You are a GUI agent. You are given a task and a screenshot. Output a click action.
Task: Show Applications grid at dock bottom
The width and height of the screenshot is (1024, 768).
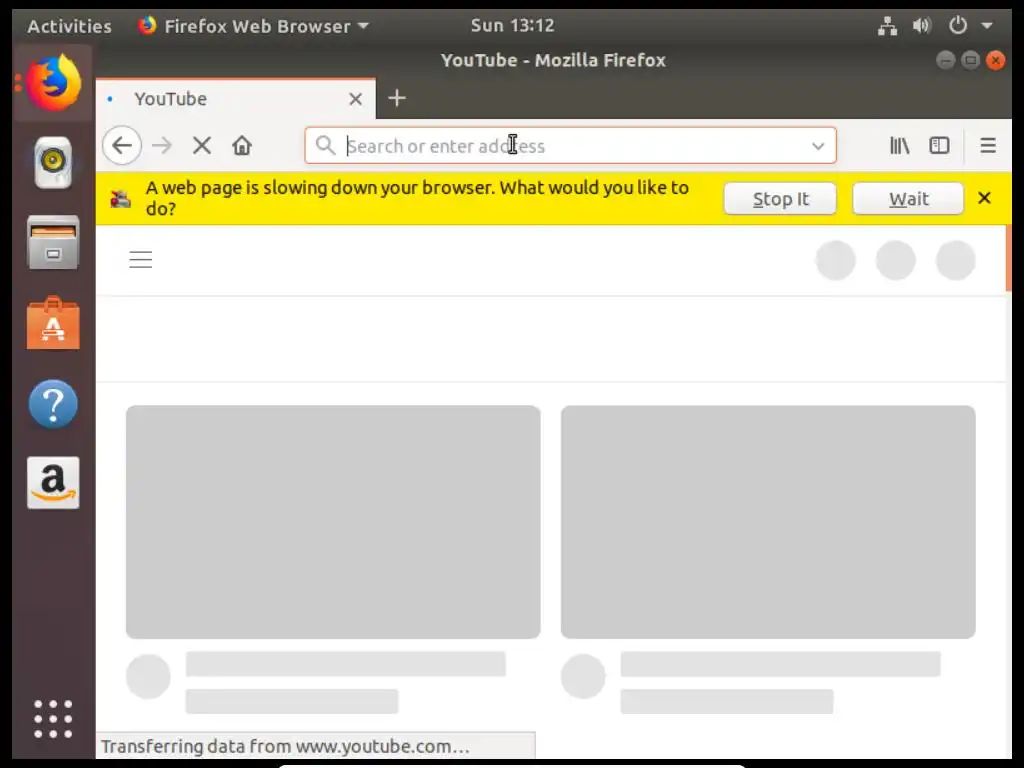54,718
